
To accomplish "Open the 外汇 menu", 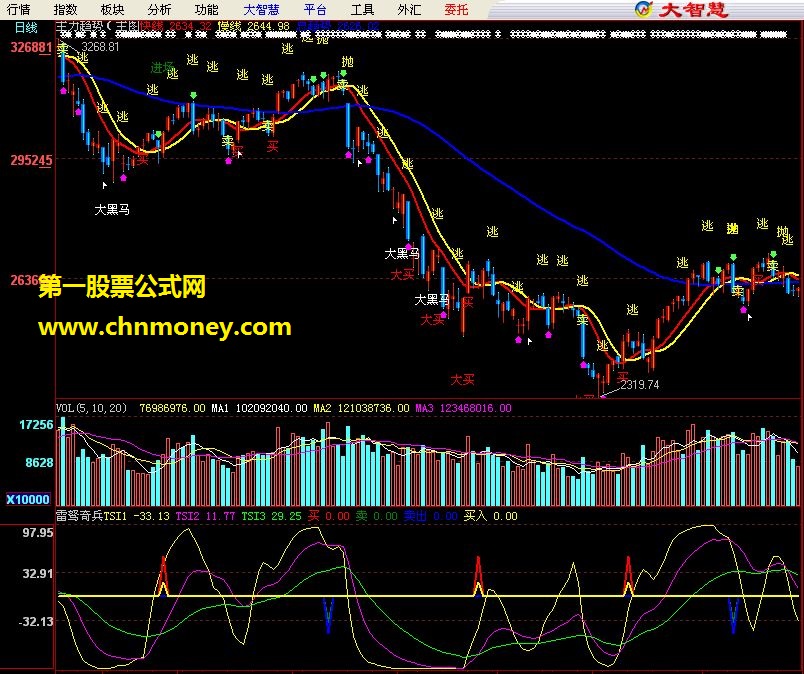I will (x=409, y=9).
